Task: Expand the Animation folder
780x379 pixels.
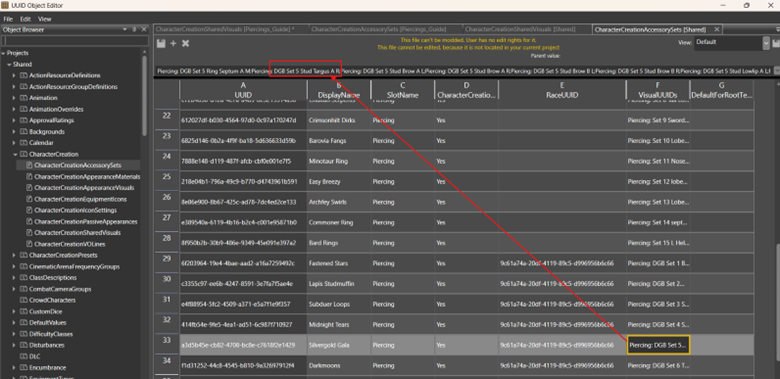Action: [x=14, y=98]
